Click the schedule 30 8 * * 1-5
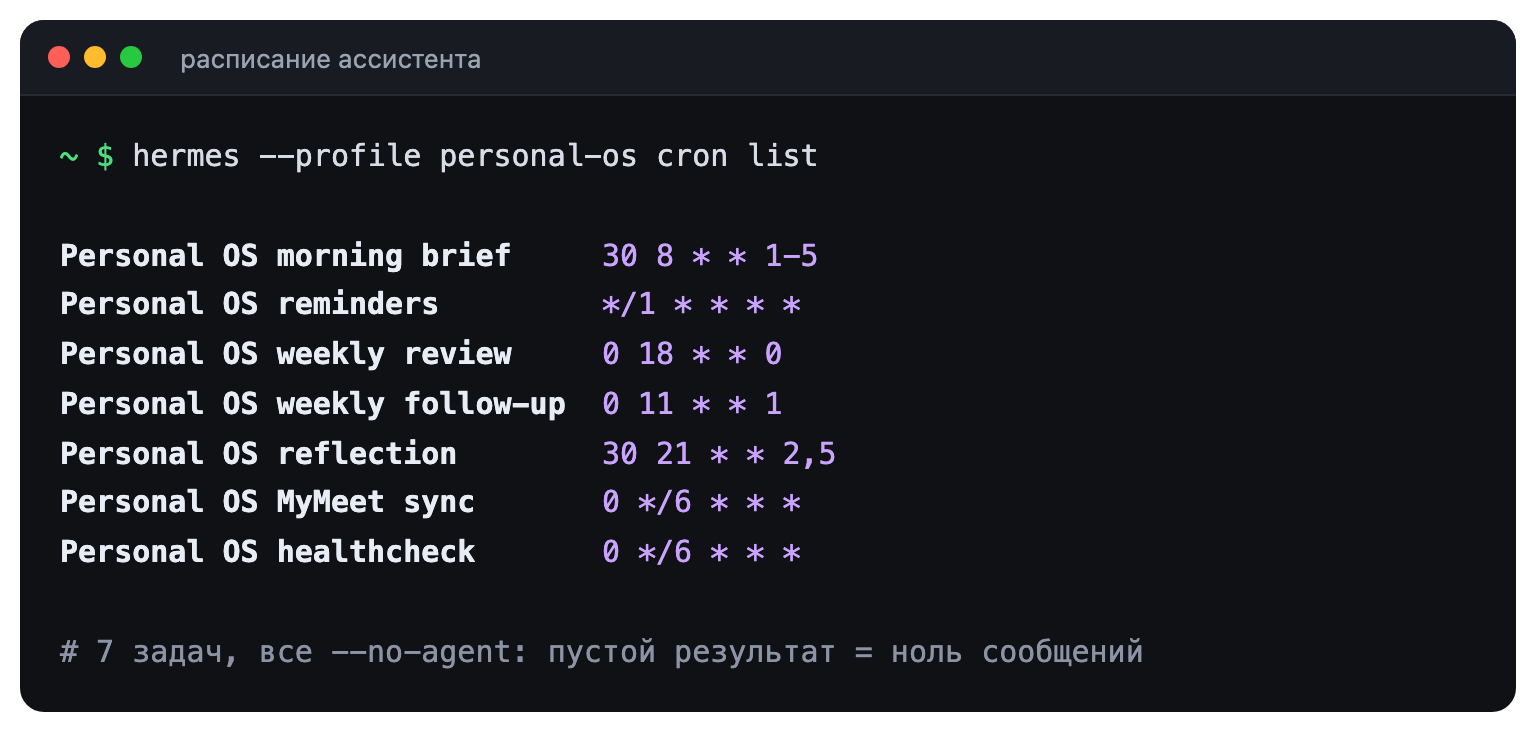 pyautogui.click(x=710, y=256)
